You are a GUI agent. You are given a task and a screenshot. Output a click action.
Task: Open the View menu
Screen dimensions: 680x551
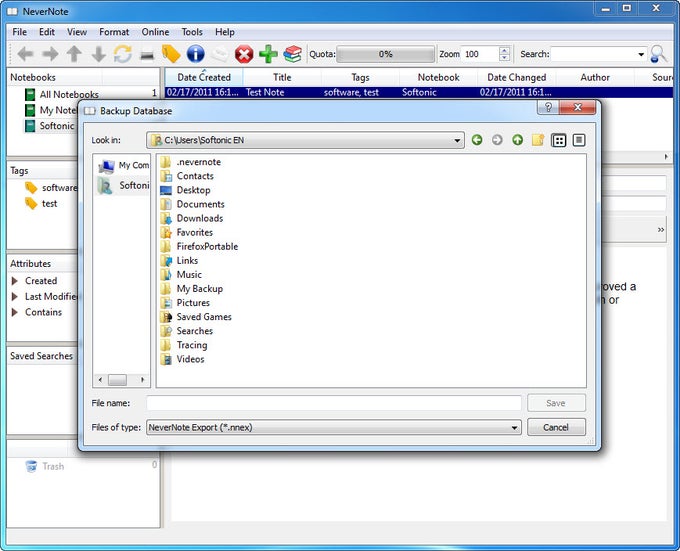point(77,32)
